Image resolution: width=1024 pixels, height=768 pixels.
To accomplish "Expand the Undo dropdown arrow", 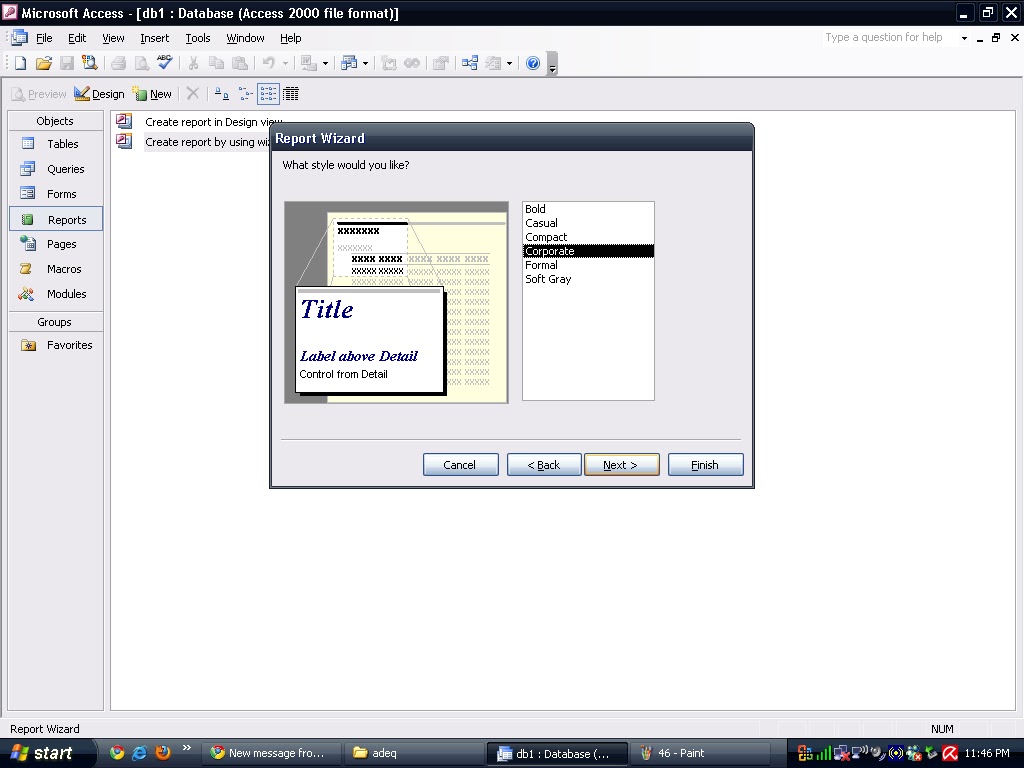I will [x=285, y=63].
